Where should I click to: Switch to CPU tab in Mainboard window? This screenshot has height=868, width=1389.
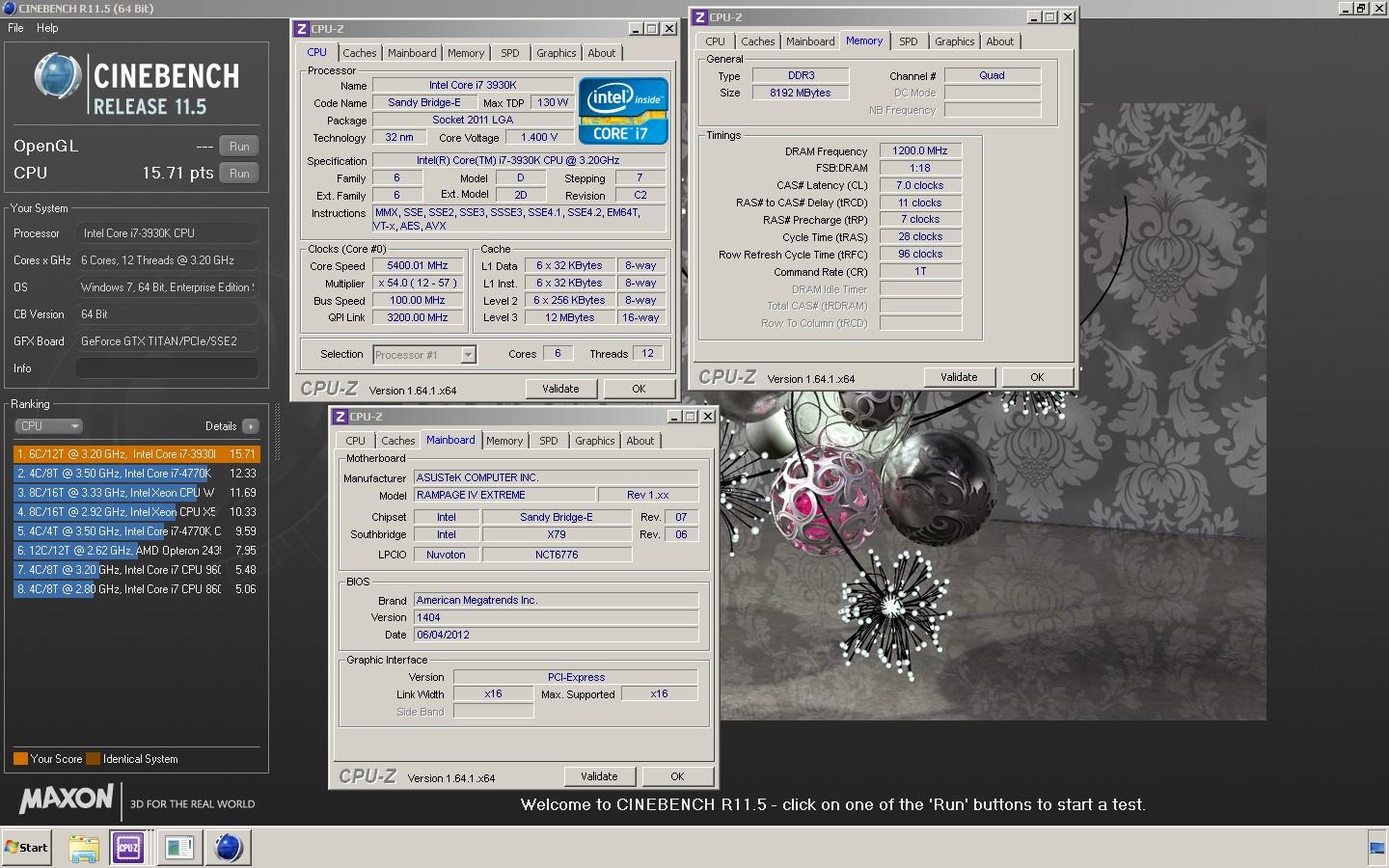(356, 441)
